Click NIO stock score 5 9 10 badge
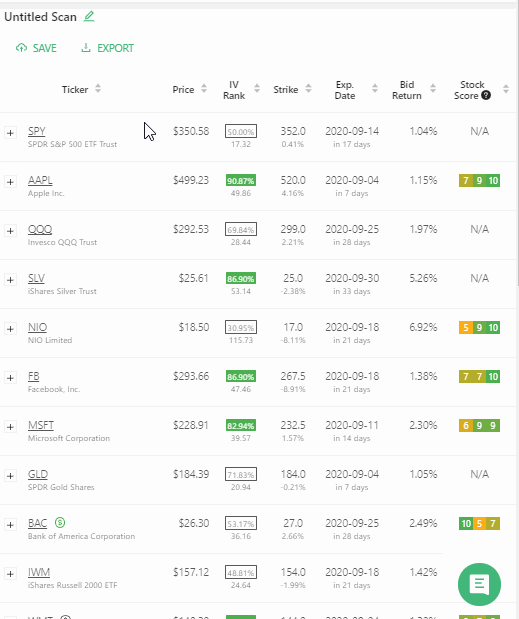This screenshot has height=619, width=519. point(480,327)
